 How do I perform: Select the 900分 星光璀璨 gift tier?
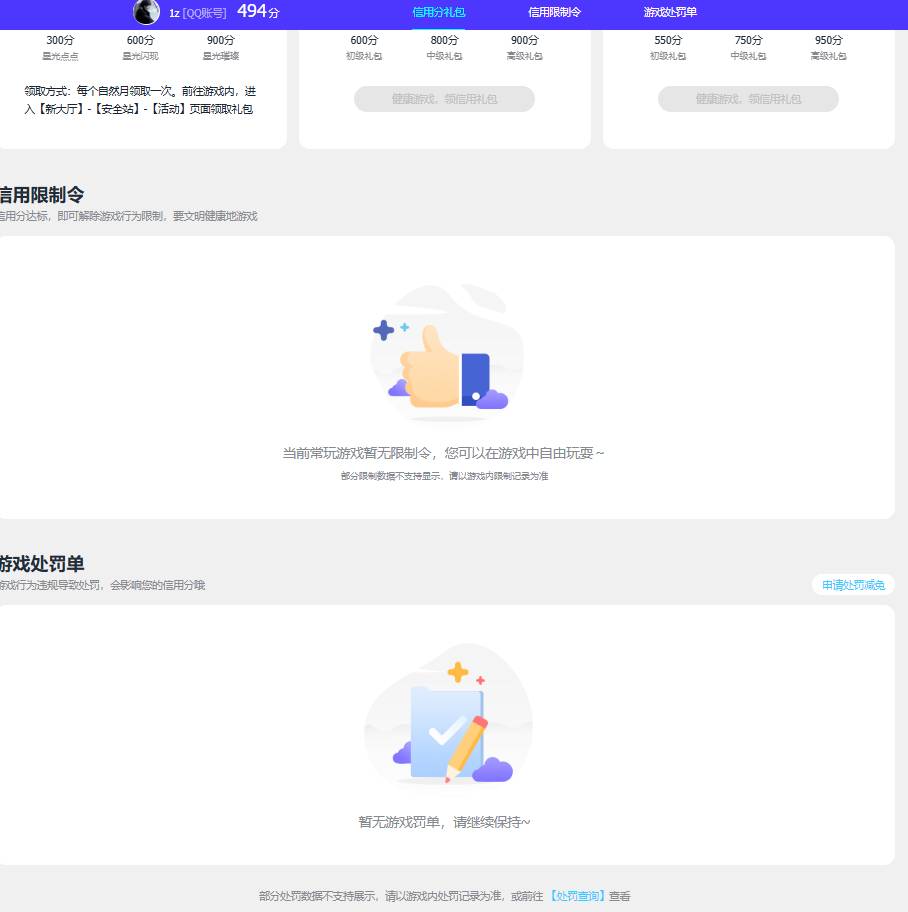219,47
